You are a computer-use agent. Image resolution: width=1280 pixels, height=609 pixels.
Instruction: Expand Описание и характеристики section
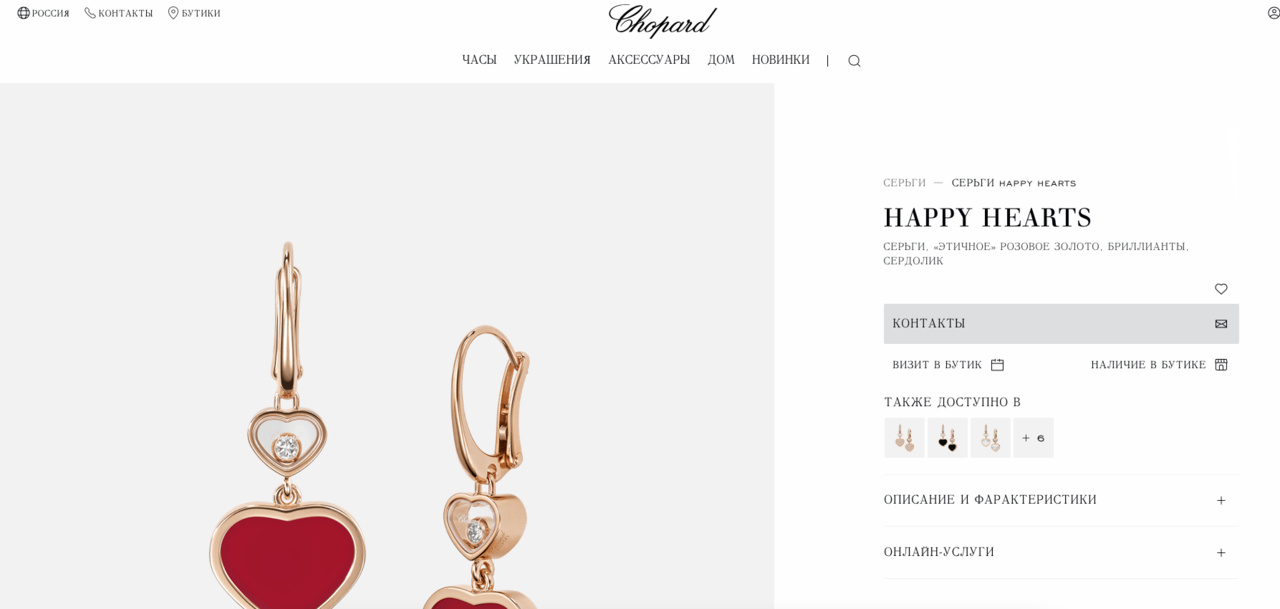point(1061,500)
